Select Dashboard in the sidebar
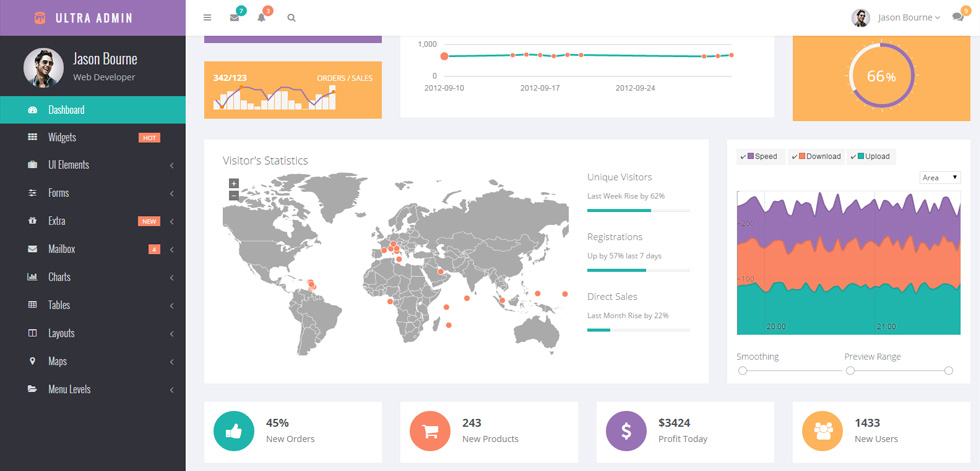 click(92, 110)
